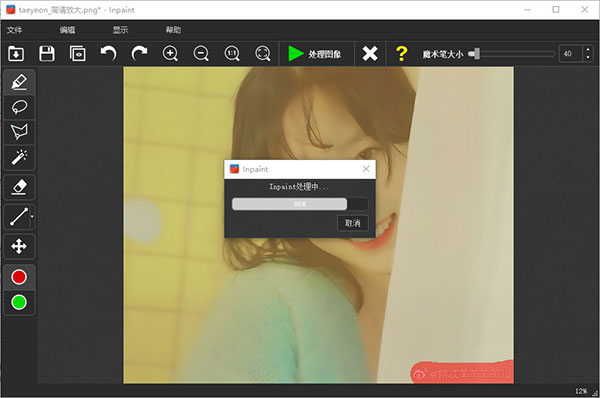Select the Marker tool
Image resolution: width=600 pixels, height=398 pixels.
19,82
